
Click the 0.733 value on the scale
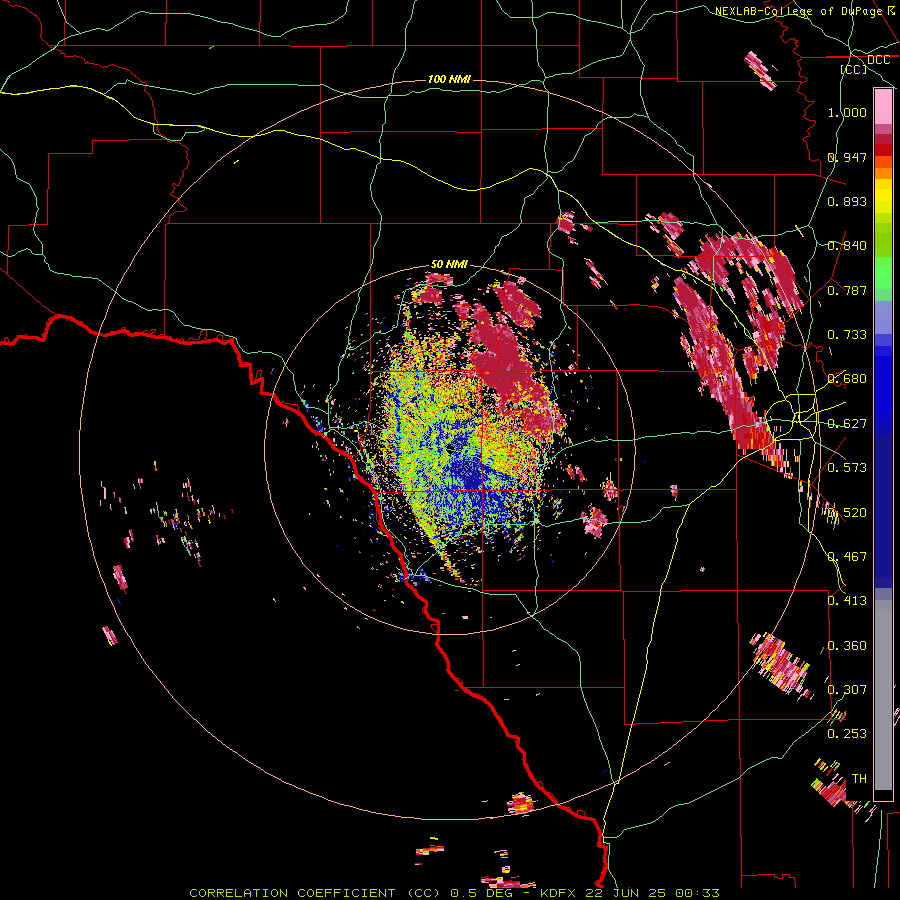tap(847, 335)
